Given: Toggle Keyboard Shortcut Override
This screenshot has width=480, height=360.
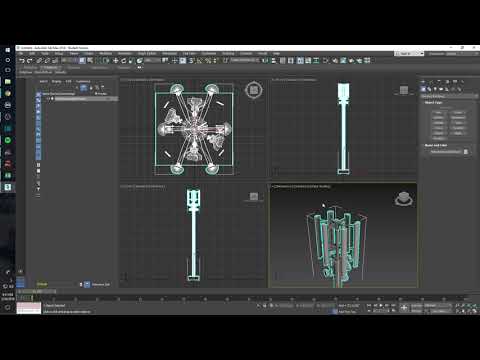Looking at the screenshot, I should [183, 61].
